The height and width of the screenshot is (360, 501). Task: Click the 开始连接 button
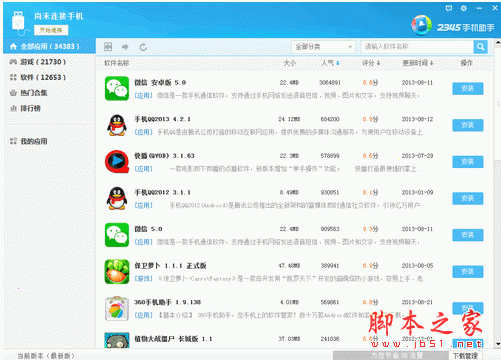coord(51,30)
